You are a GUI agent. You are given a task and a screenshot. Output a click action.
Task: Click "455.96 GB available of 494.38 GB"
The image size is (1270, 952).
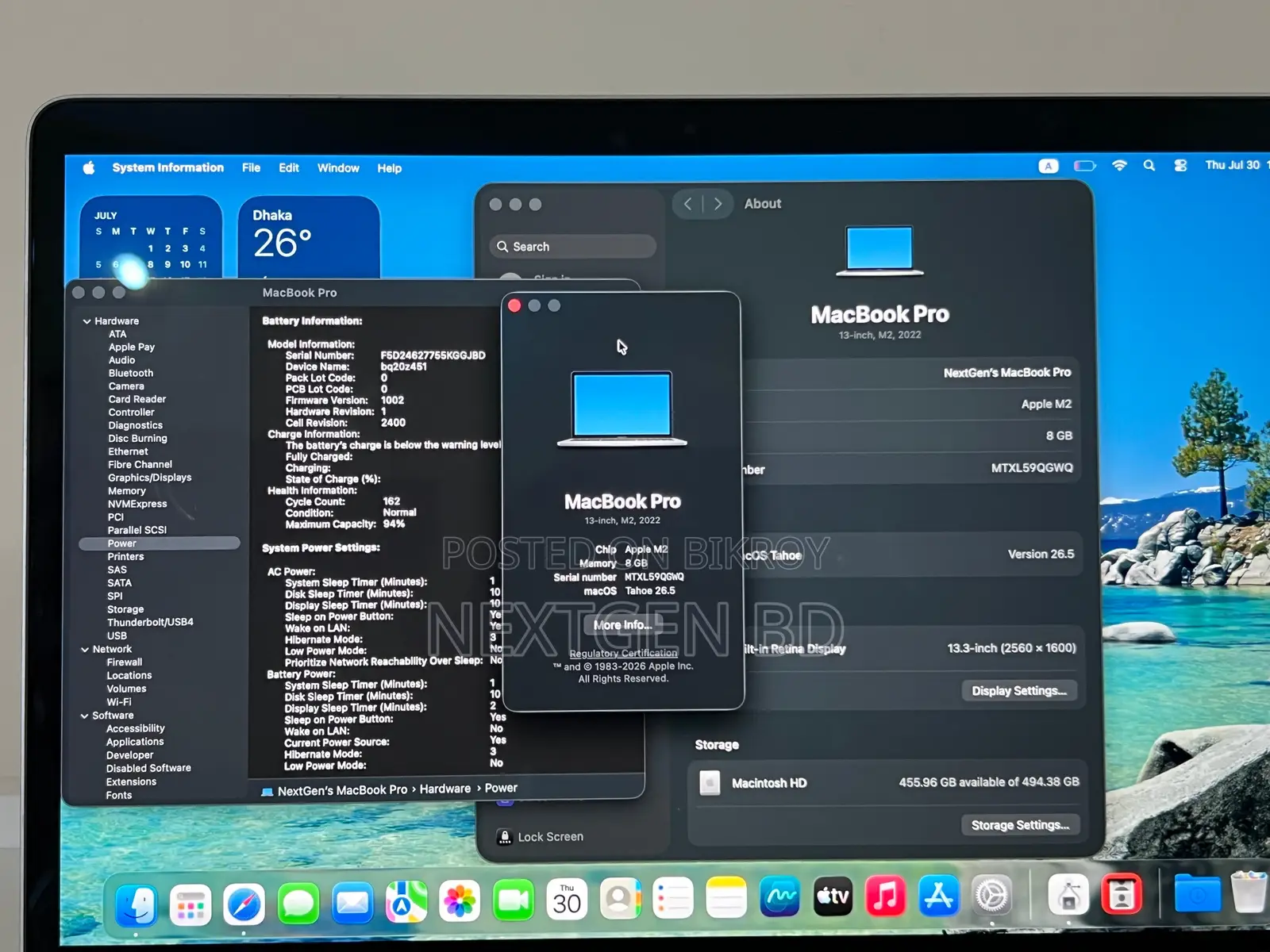coord(989,782)
